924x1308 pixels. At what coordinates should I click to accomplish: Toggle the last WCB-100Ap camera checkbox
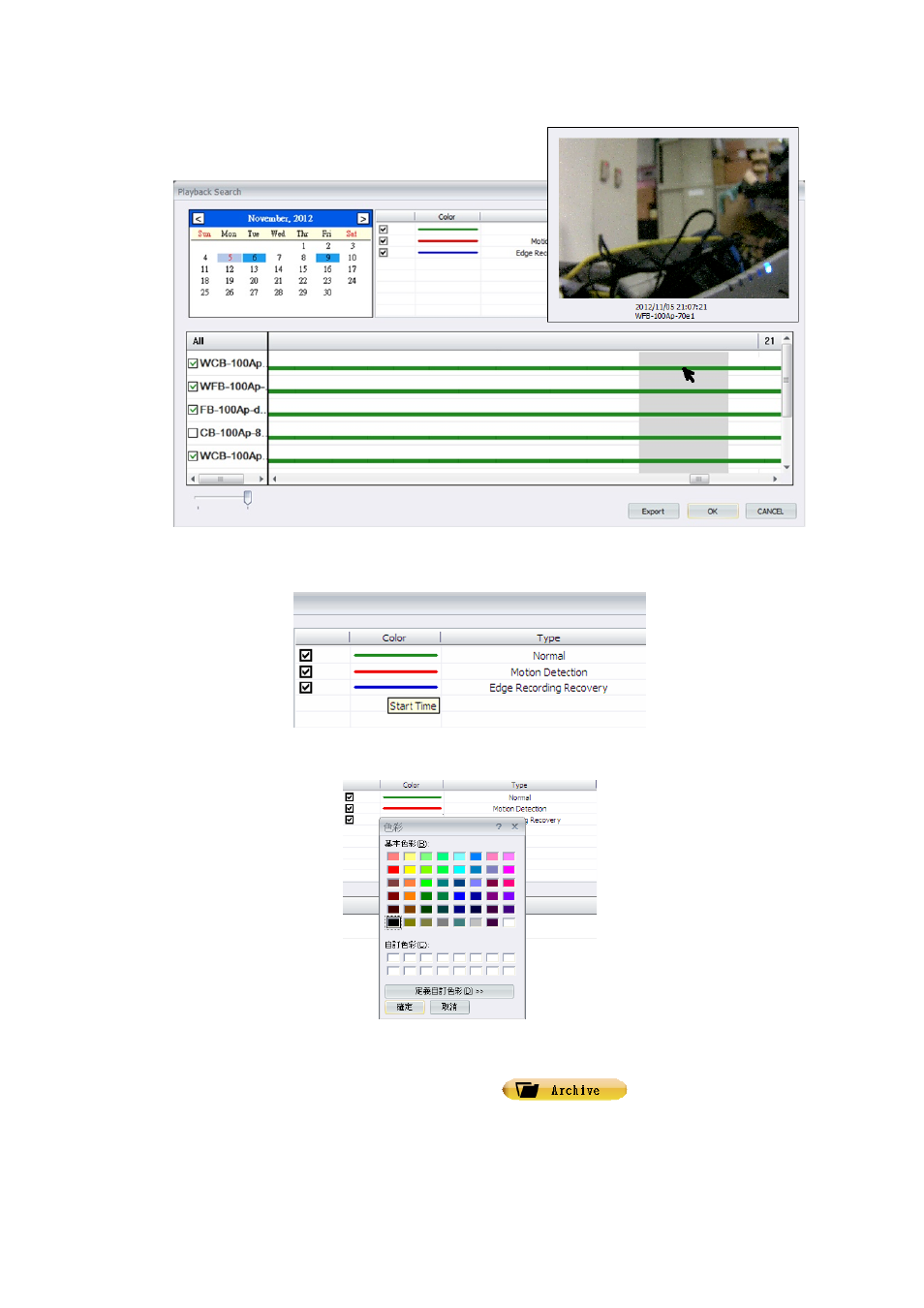193,456
